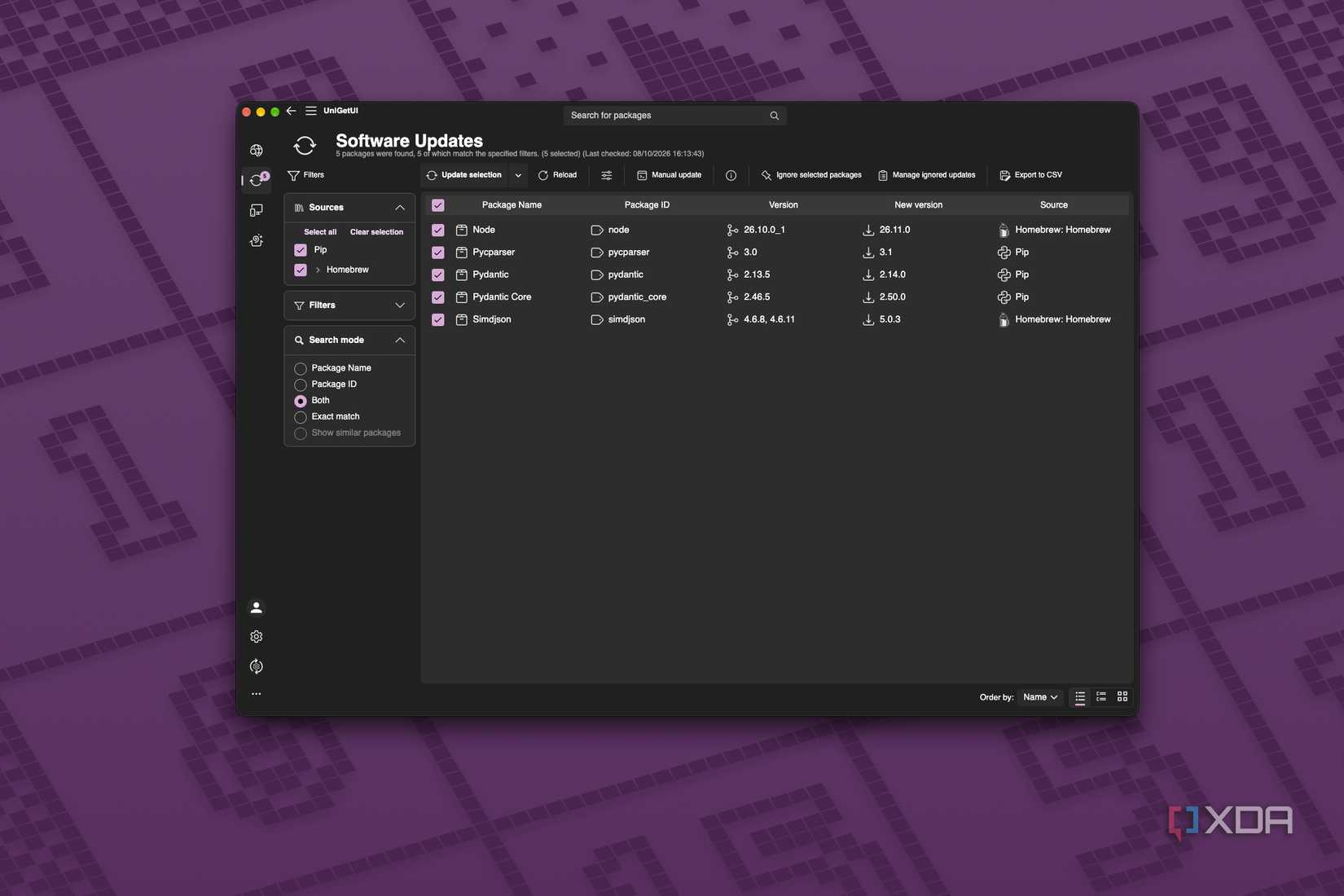
Task: Collapse the Sources panel
Action: (400, 208)
